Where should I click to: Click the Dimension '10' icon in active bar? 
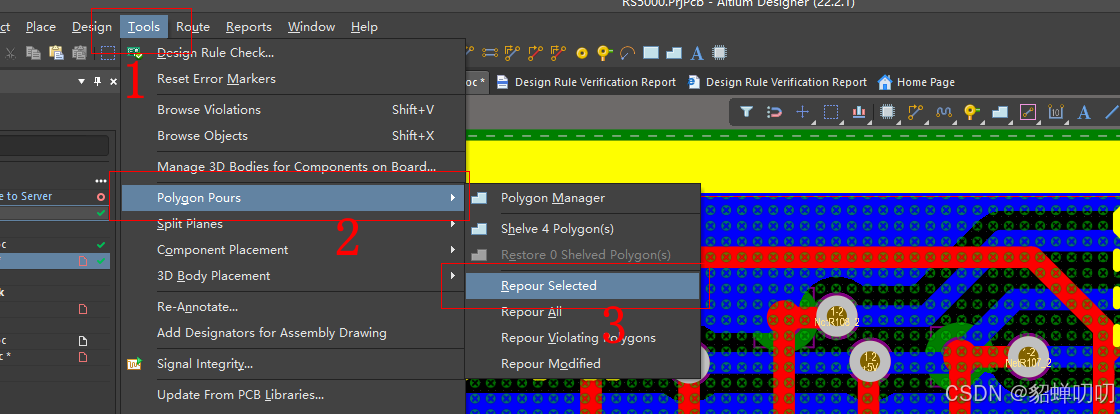[1056, 111]
